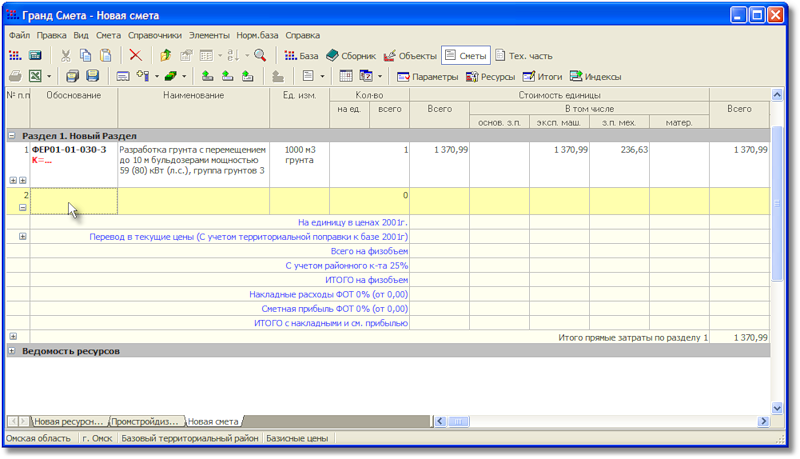Screen dimensions: 800x459
Task: Click the table view icon
Action: (206, 56)
